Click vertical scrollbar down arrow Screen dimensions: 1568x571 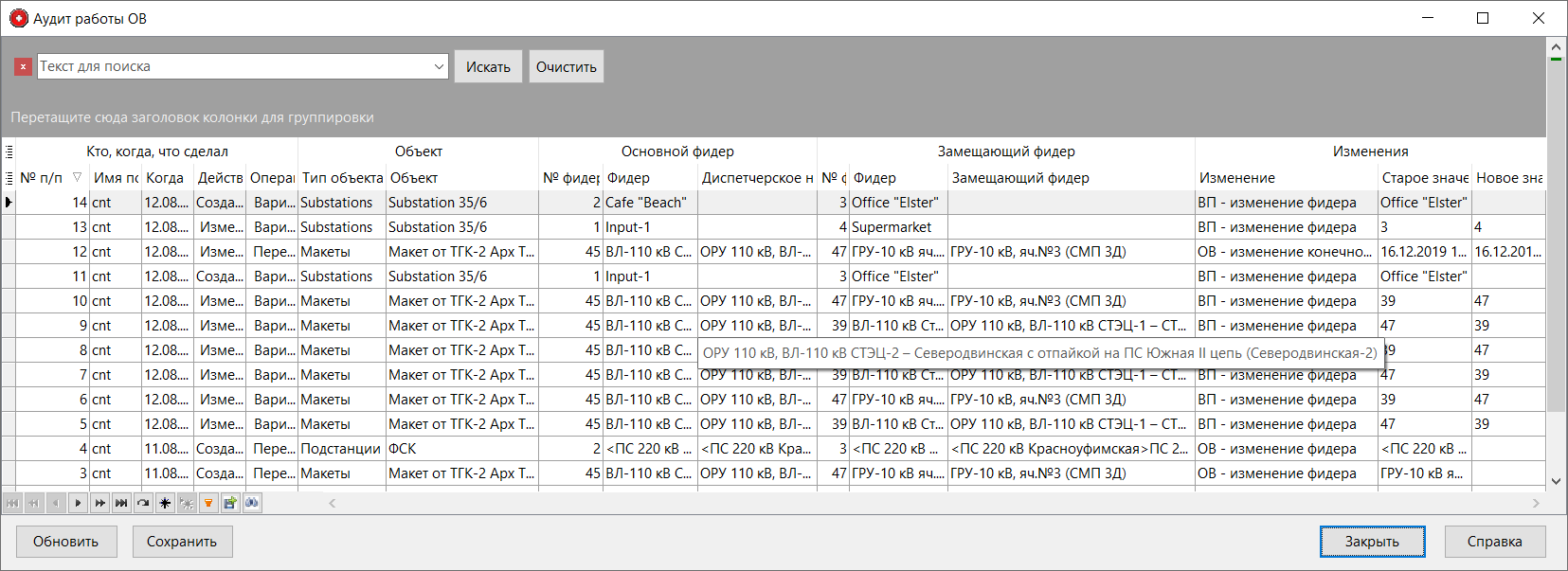click(1556, 481)
